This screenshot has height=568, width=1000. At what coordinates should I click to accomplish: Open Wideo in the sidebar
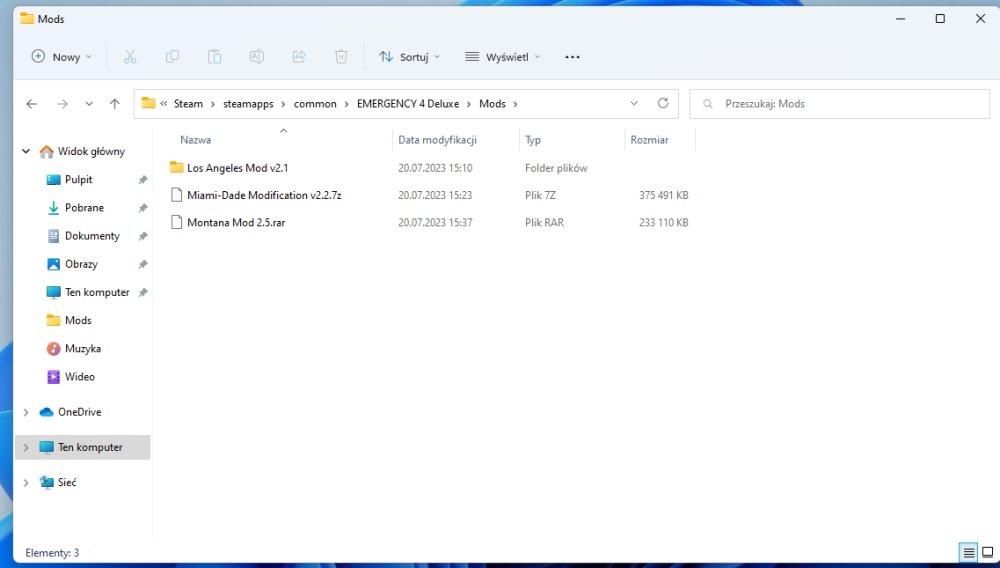(80, 377)
